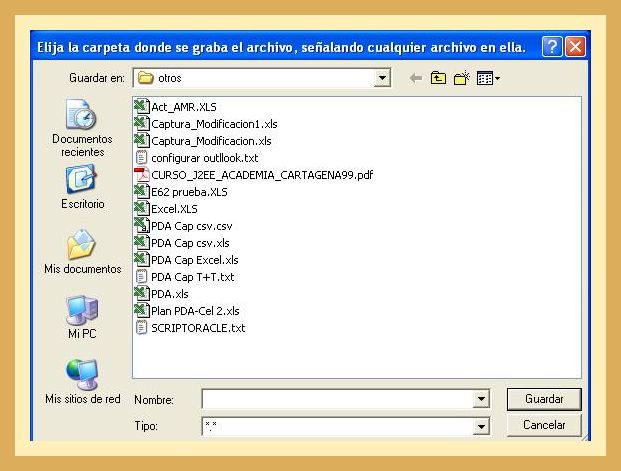Create a new folder
The height and width of the screenshot is (471, 621).
coord(462,78)
